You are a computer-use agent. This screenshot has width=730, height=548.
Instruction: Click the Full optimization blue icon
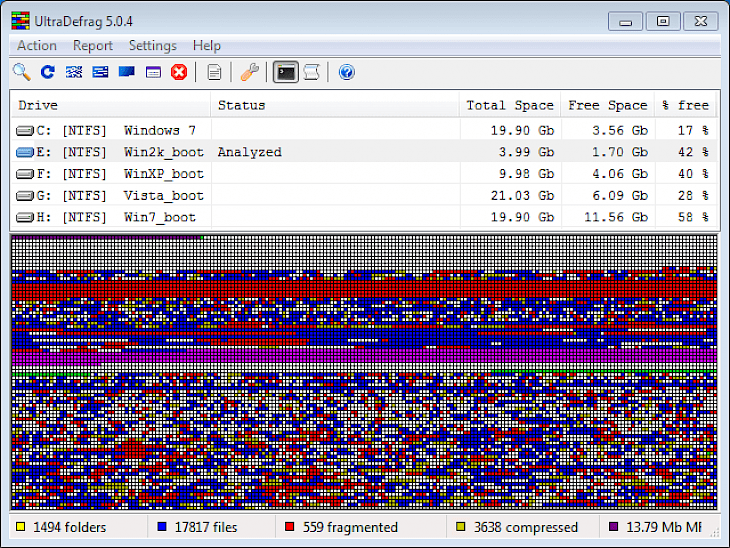(x=127, y=72)
